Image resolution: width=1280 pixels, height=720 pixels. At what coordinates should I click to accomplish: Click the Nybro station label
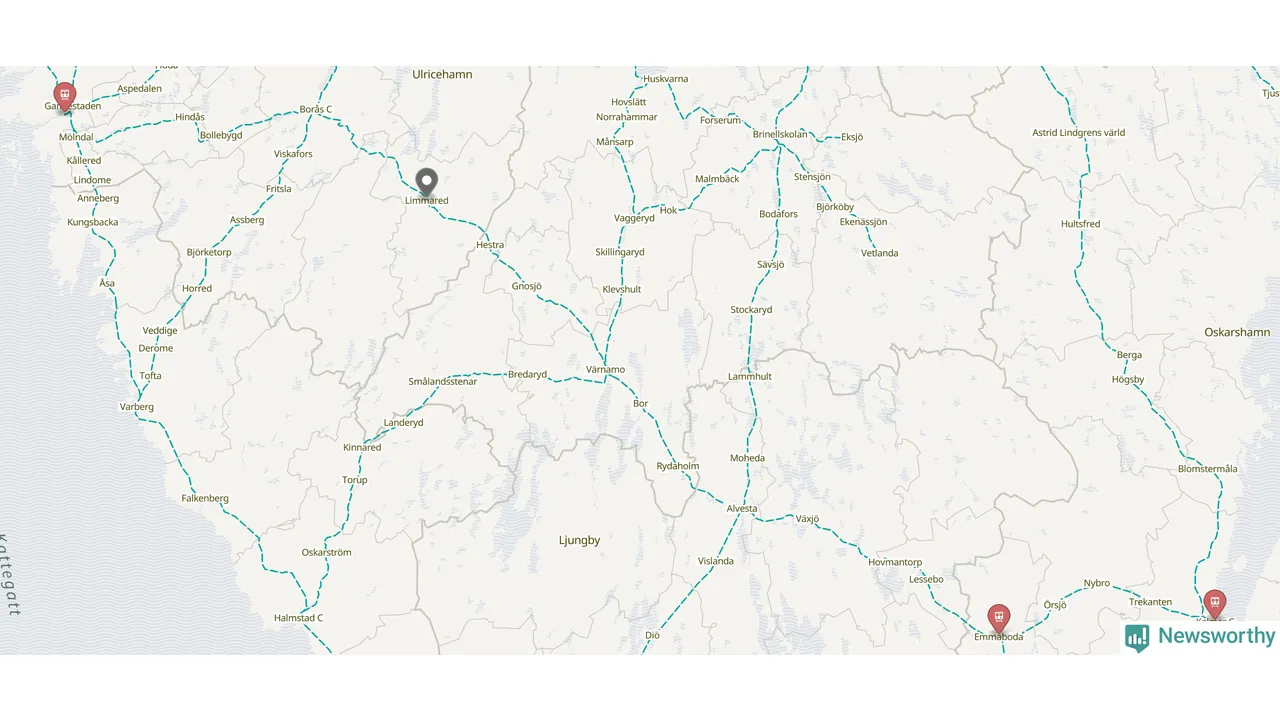(x=1097, y=583)
